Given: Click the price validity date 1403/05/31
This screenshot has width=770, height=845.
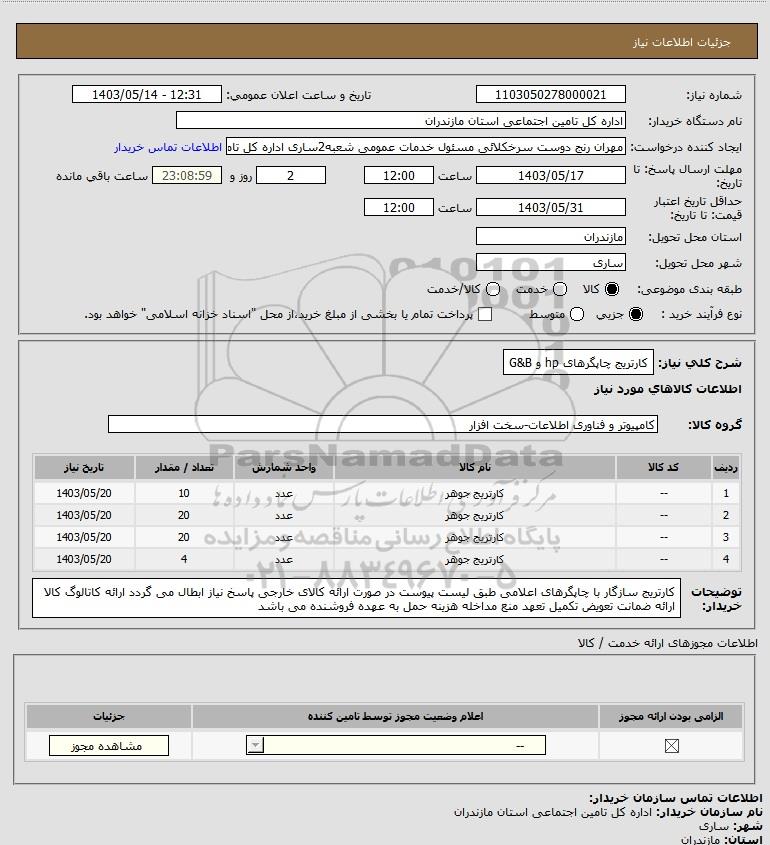Looking at the screenshot, I should (551, 208).
